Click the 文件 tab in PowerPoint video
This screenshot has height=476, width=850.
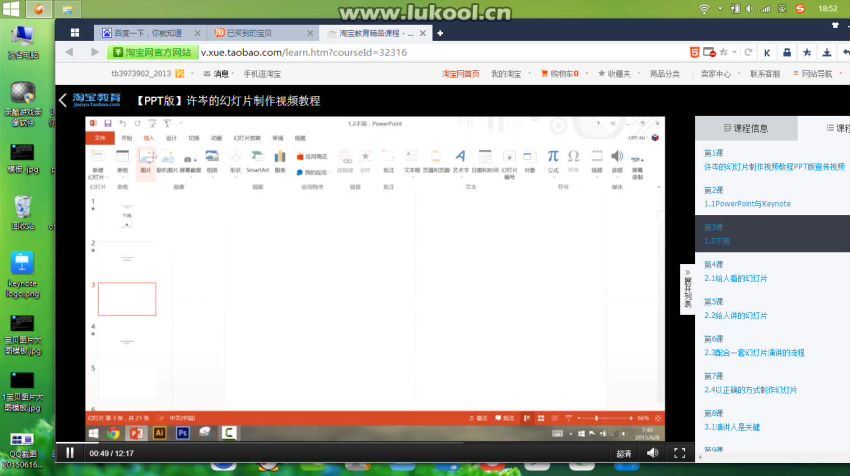(x=100, y=138)
